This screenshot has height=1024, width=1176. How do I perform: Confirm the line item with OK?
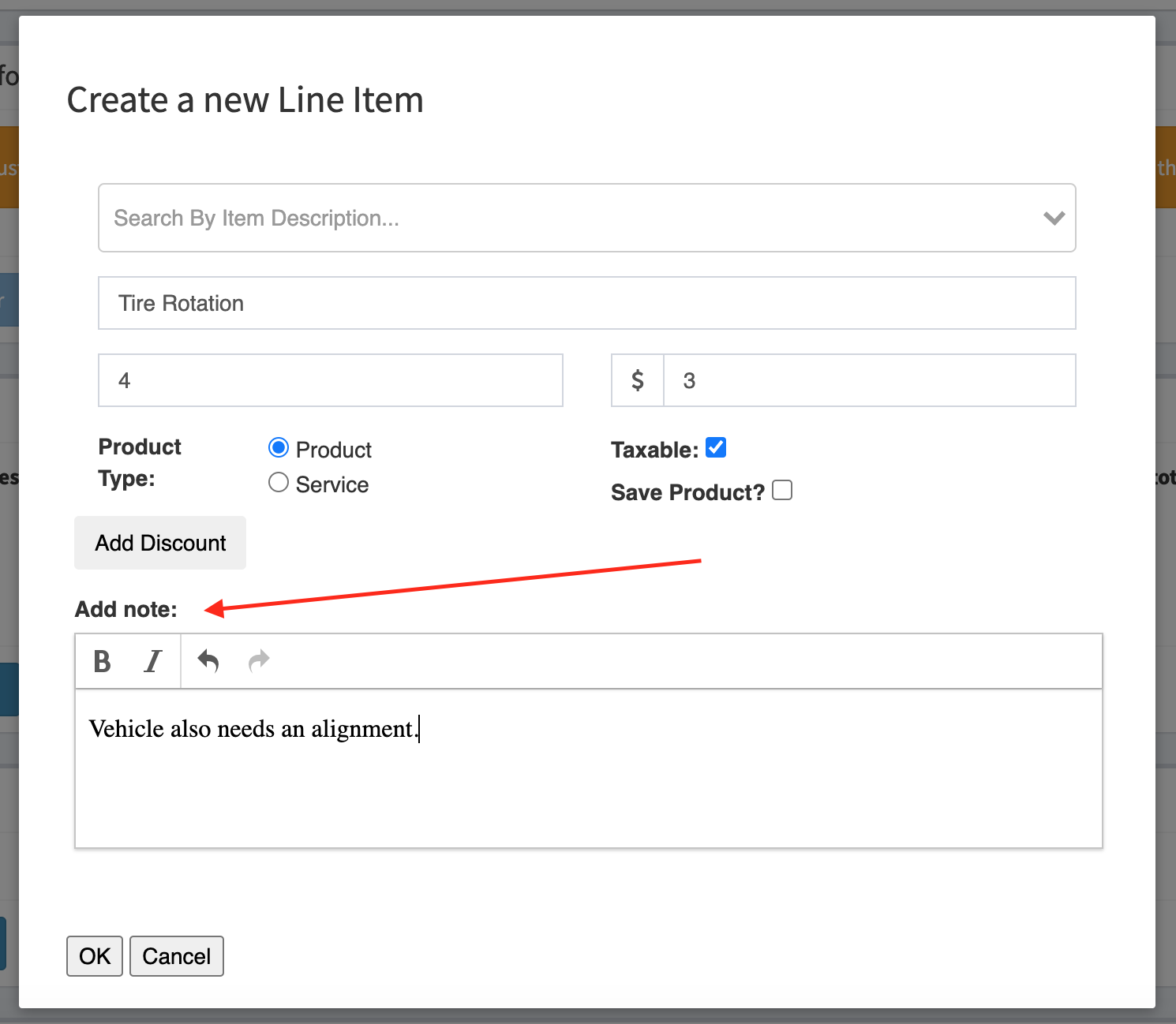click(94, 955)
